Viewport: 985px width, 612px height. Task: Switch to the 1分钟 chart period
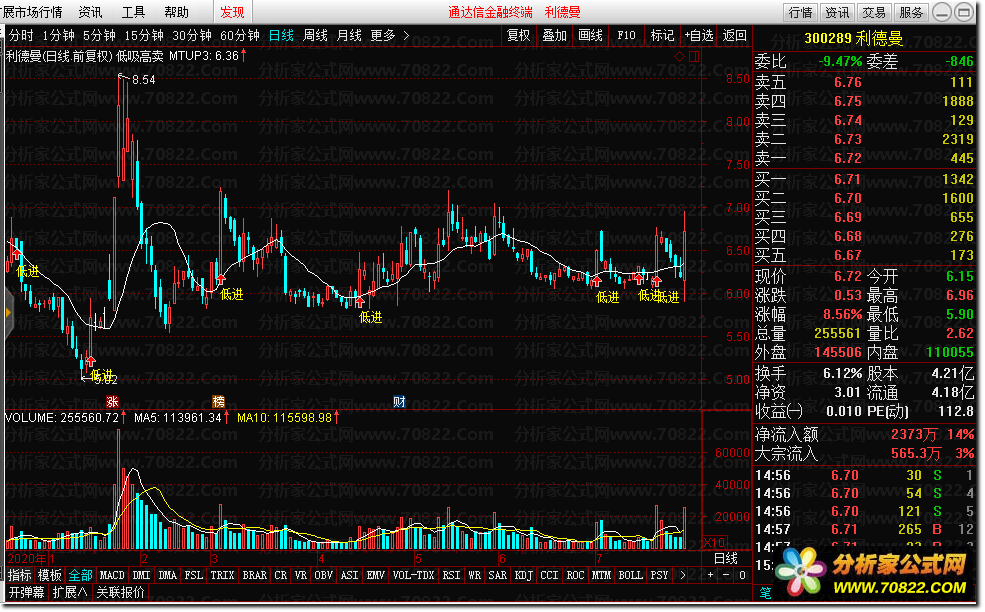[x=58, y=36]
